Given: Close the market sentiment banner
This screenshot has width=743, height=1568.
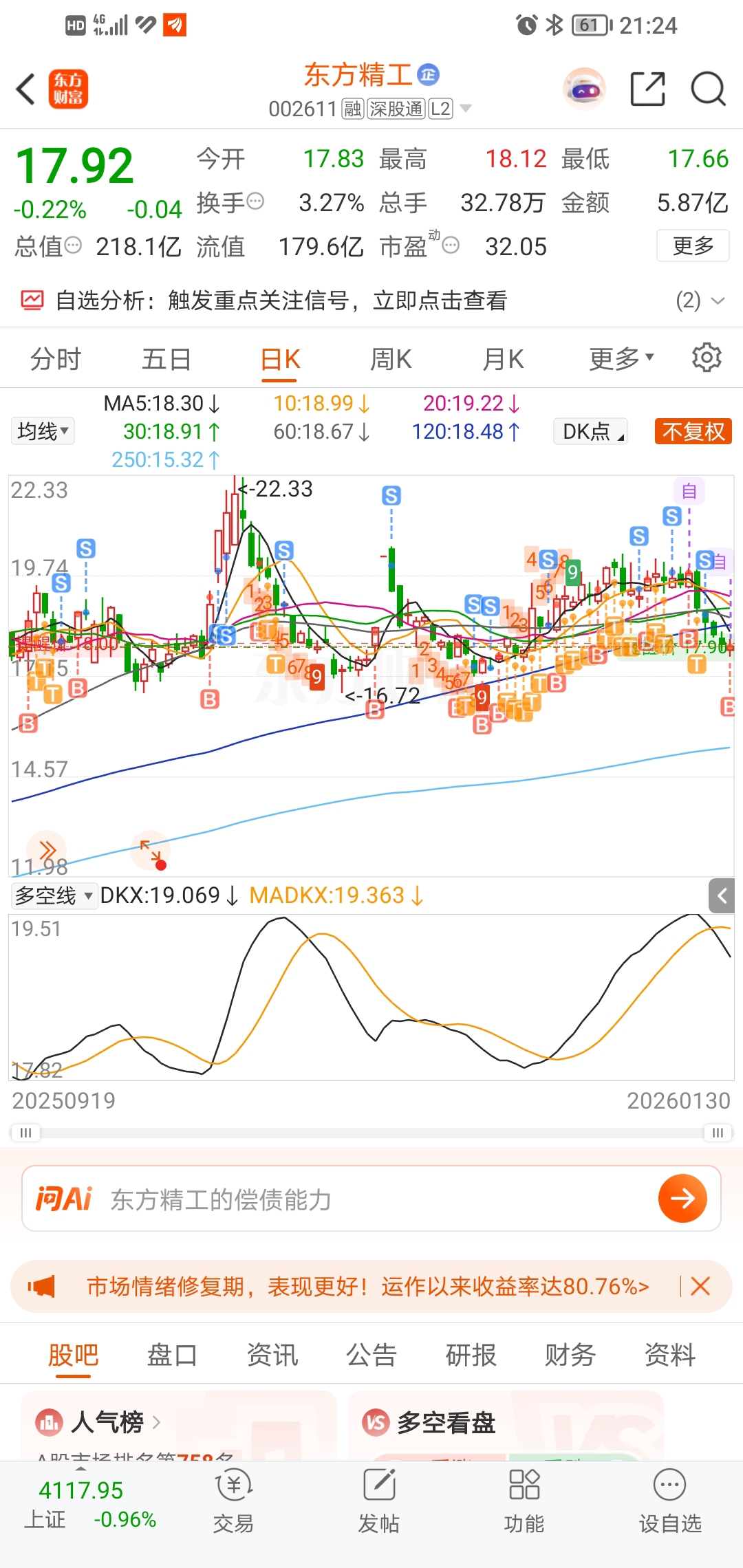Looking at the screenshot, I should (700, 1286).
